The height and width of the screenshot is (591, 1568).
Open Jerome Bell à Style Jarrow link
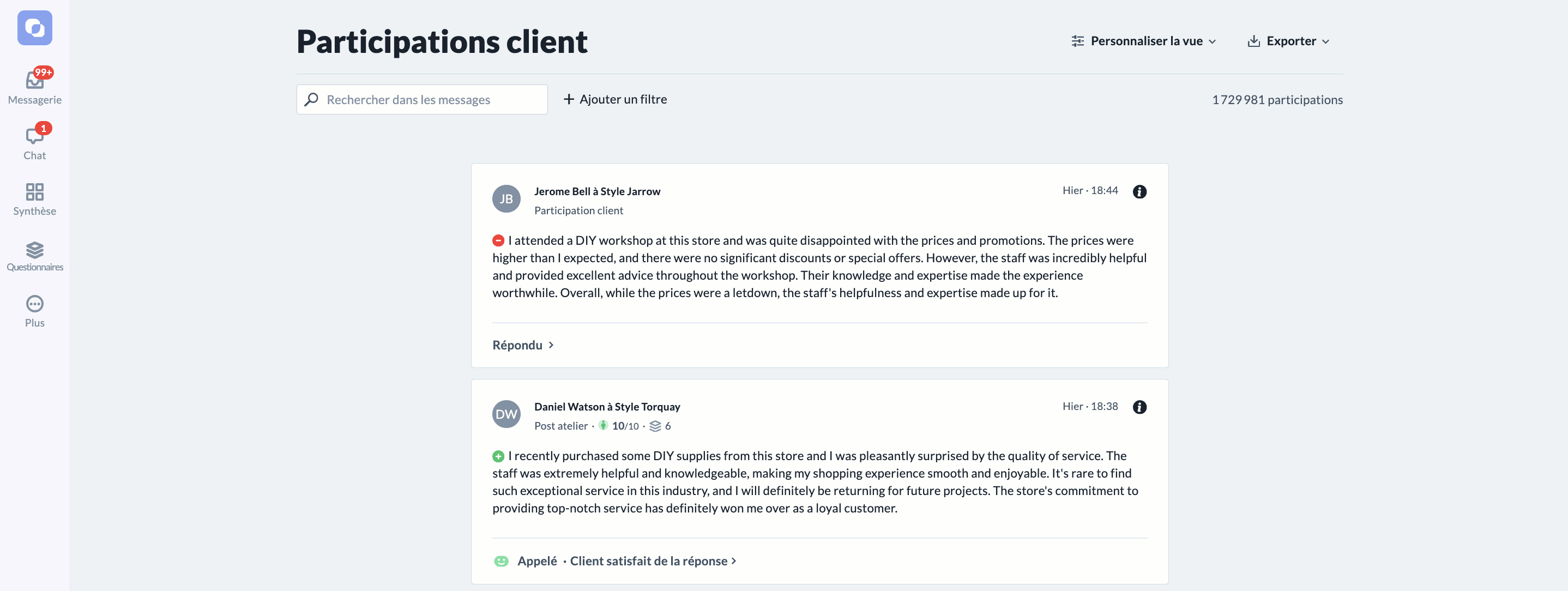click(x=597, y=191)
